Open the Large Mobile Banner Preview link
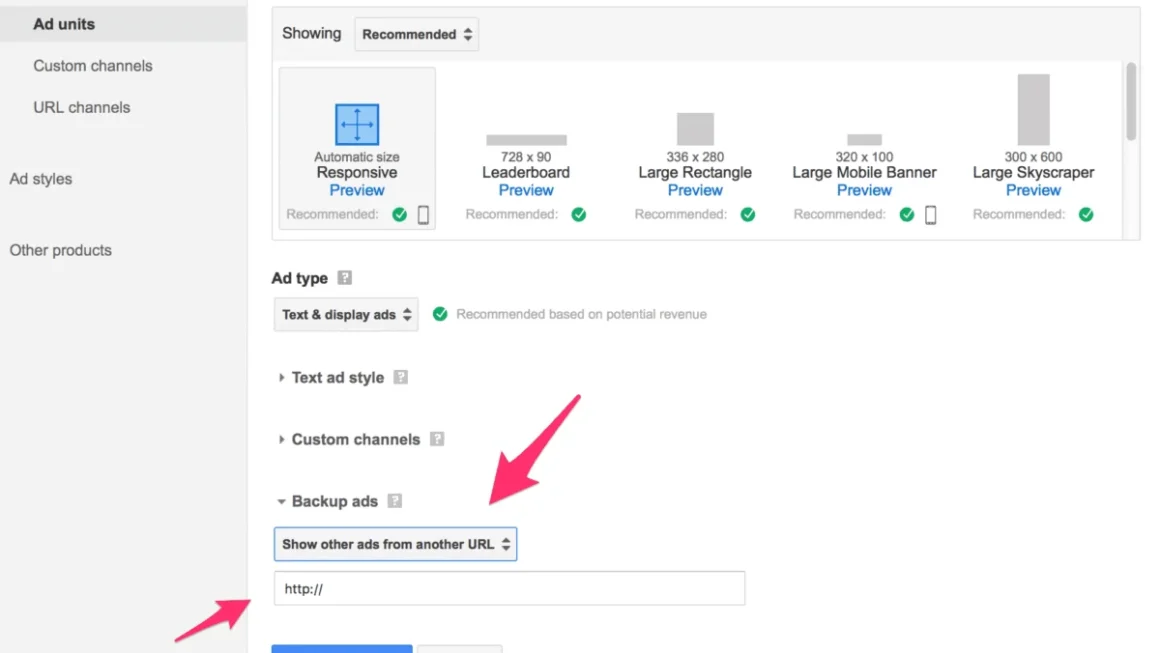 (x=864, y=190)
